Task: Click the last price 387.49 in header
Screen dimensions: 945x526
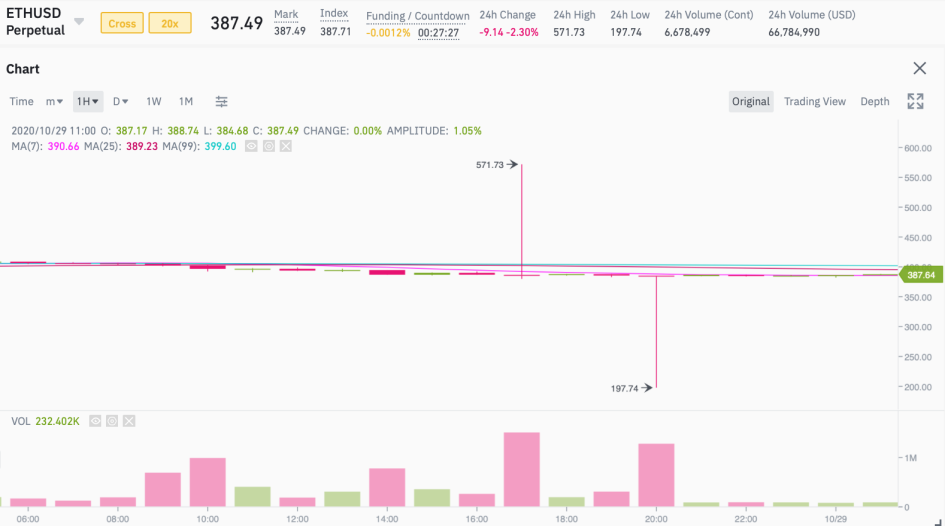Action: (x=236, y=23)
